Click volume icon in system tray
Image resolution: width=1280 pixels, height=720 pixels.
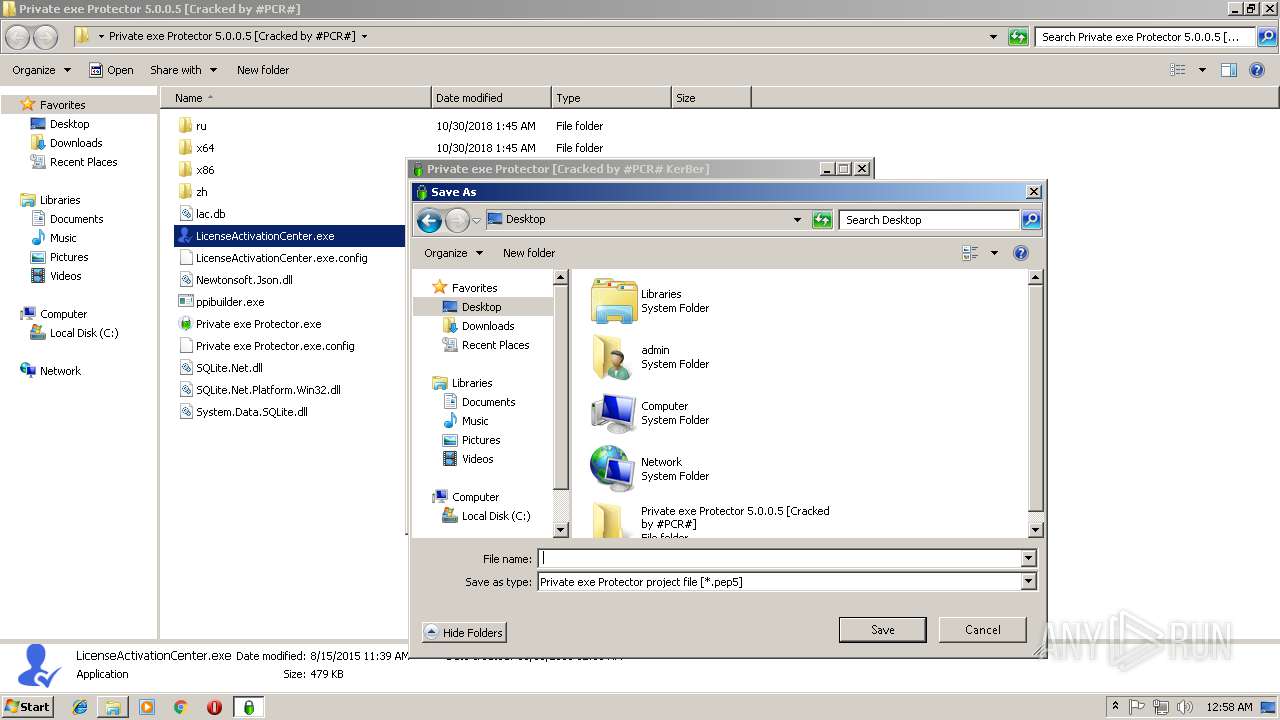(1185, 707)
